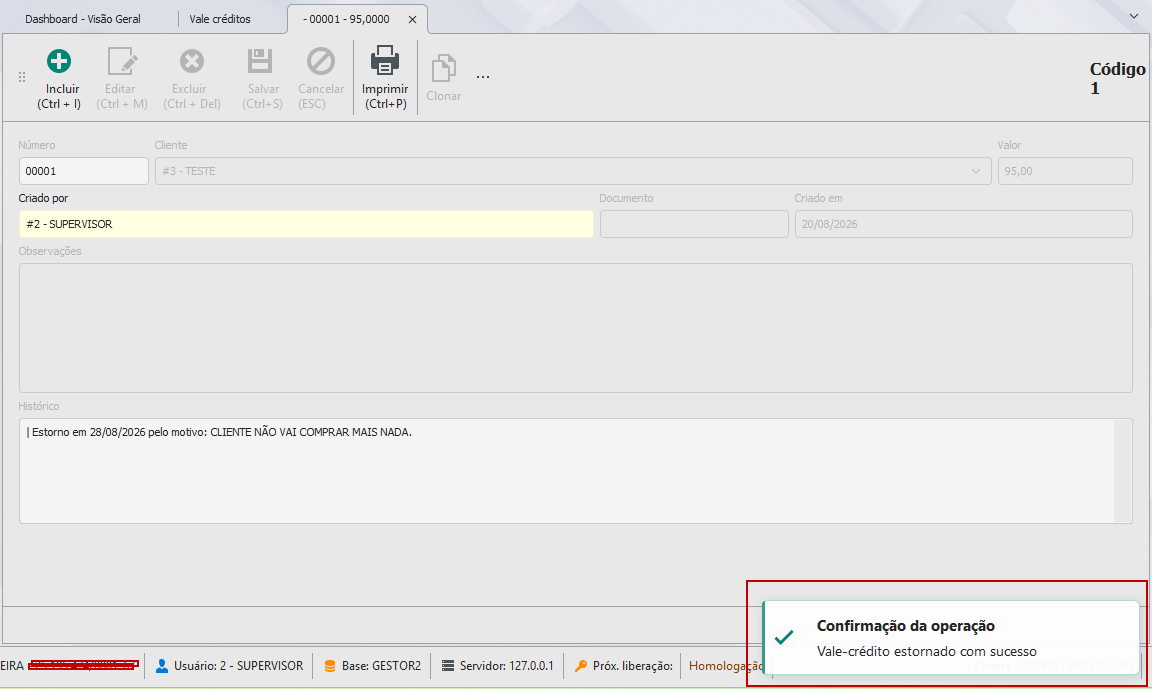Viewport: 1152px width, 689px height.
Task: Click inside the Observações text area
Action: [x=575, y=328]
